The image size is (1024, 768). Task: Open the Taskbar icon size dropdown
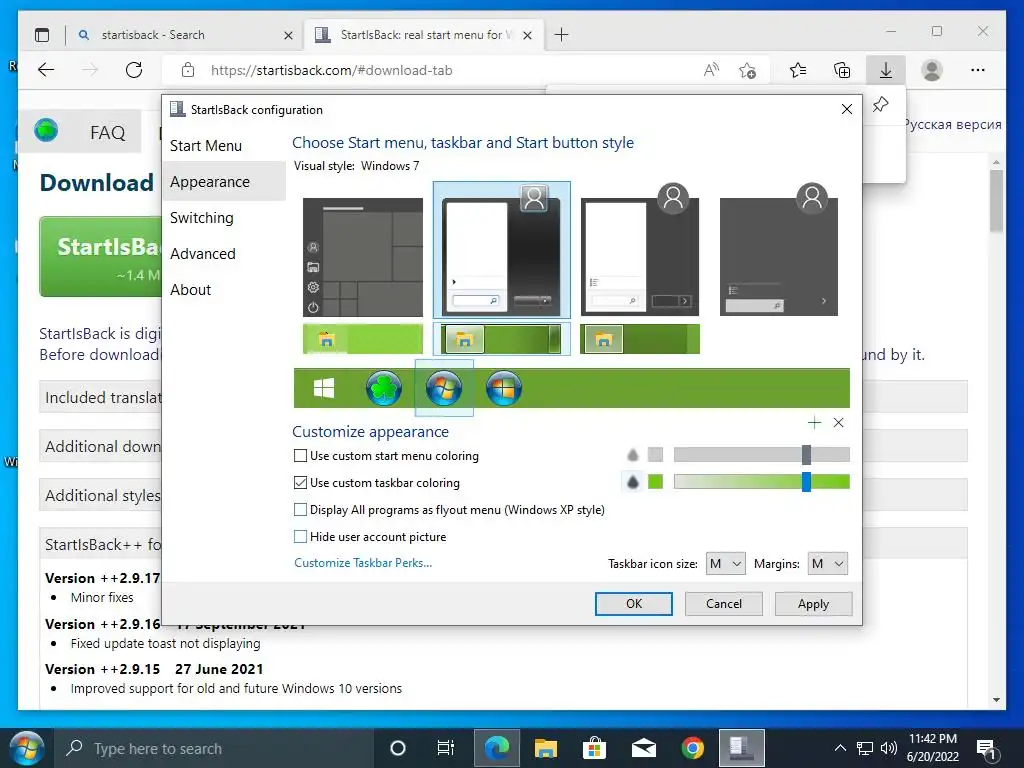[x=726, y=564]
